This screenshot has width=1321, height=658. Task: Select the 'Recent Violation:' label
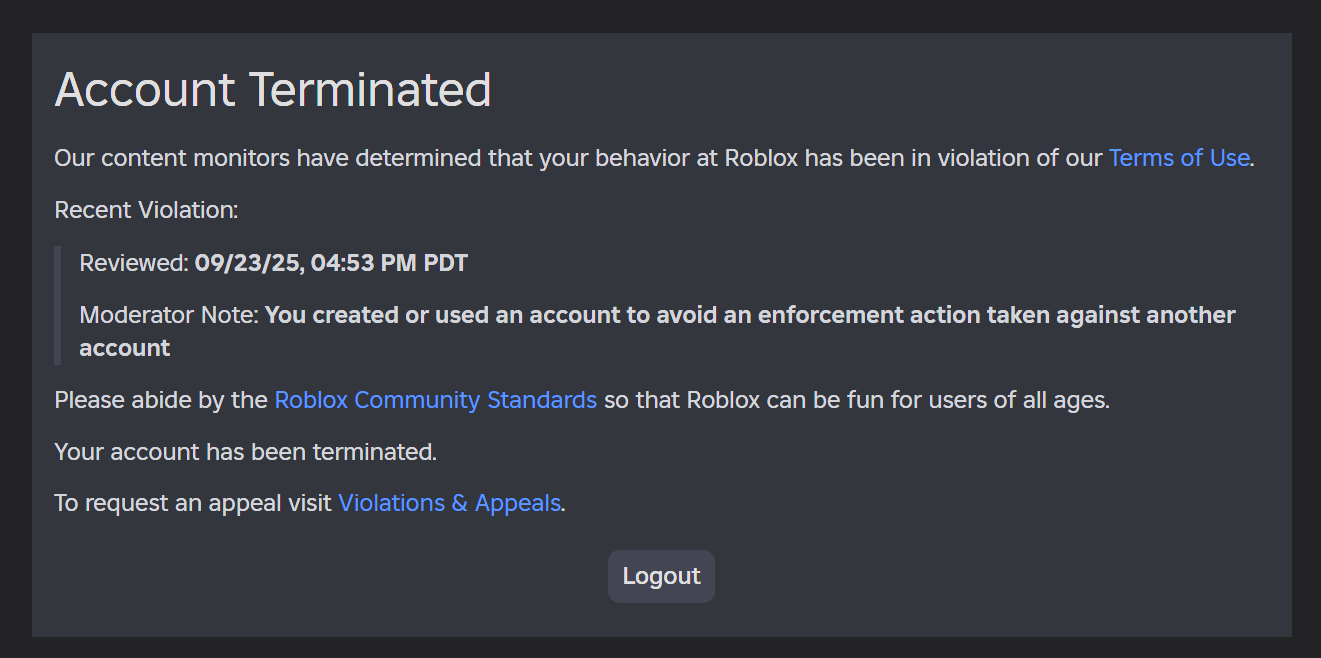[x=146, y=210]
